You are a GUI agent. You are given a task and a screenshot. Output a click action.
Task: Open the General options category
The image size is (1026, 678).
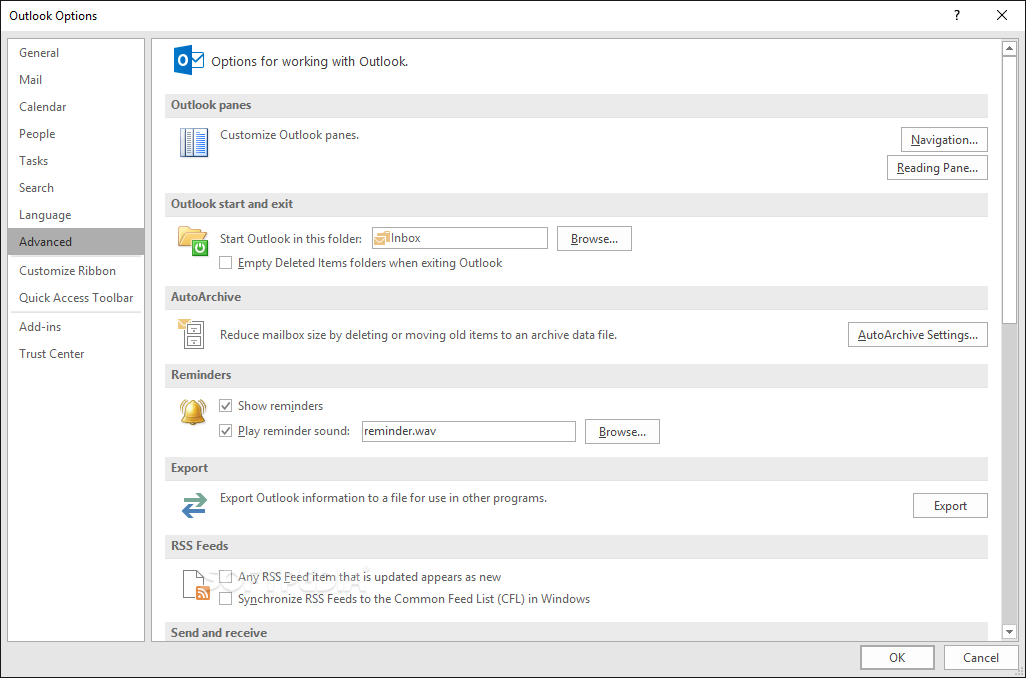point(76,53)
